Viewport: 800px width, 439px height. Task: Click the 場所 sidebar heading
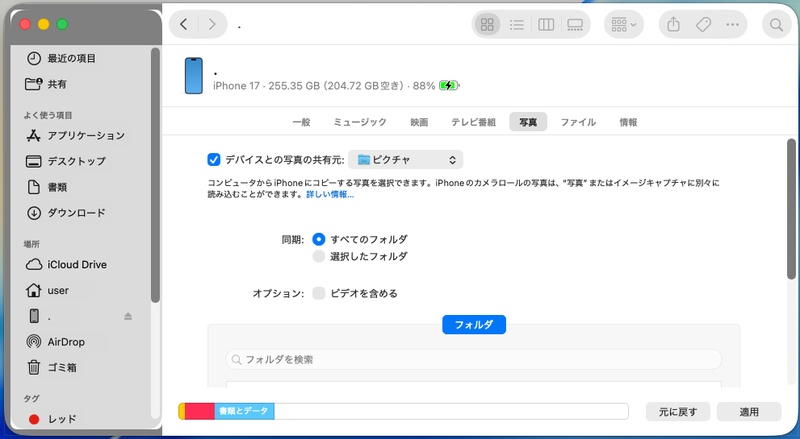[x=32, y=244]
